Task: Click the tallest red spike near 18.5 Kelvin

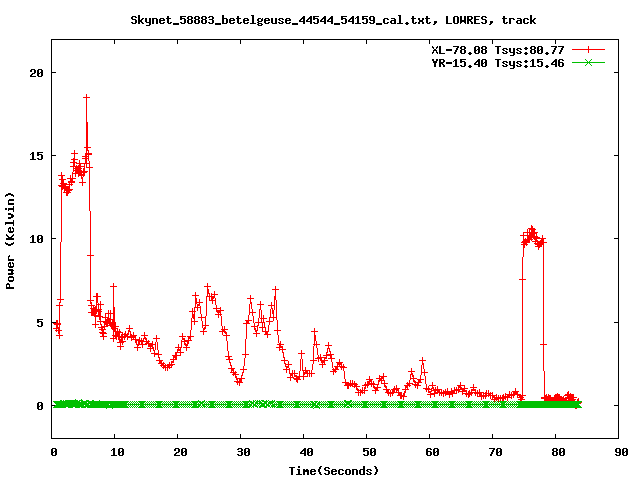Action: pos(86,97)
